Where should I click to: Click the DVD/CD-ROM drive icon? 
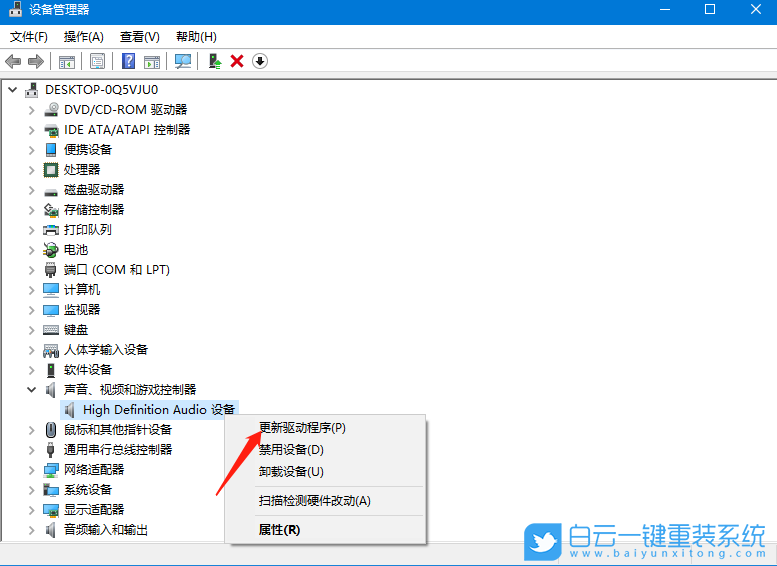point(51,110)
